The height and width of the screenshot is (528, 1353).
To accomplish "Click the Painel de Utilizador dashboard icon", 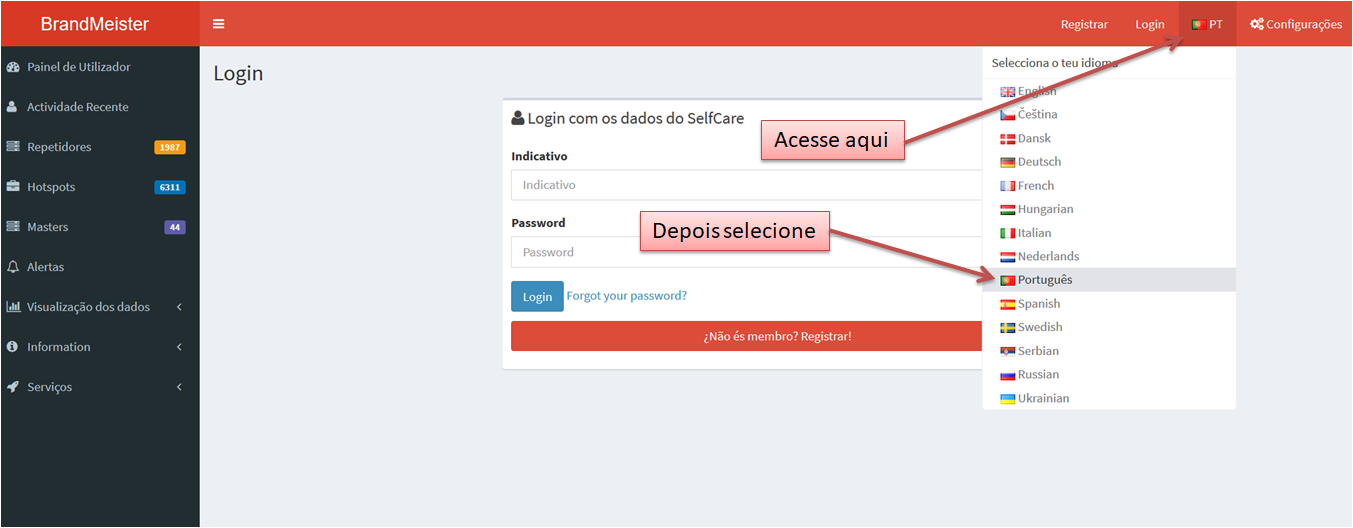I will tap(13, 67).
